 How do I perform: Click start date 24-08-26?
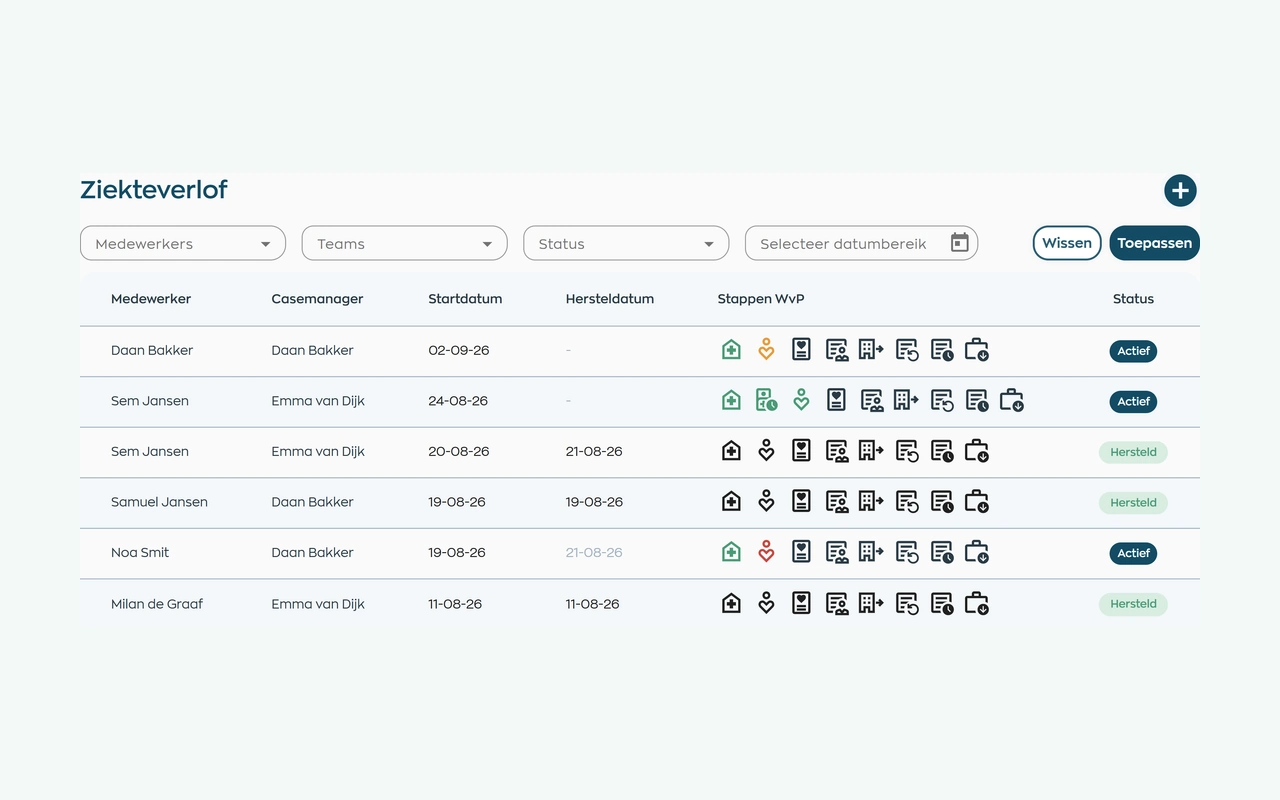[458, 401]
